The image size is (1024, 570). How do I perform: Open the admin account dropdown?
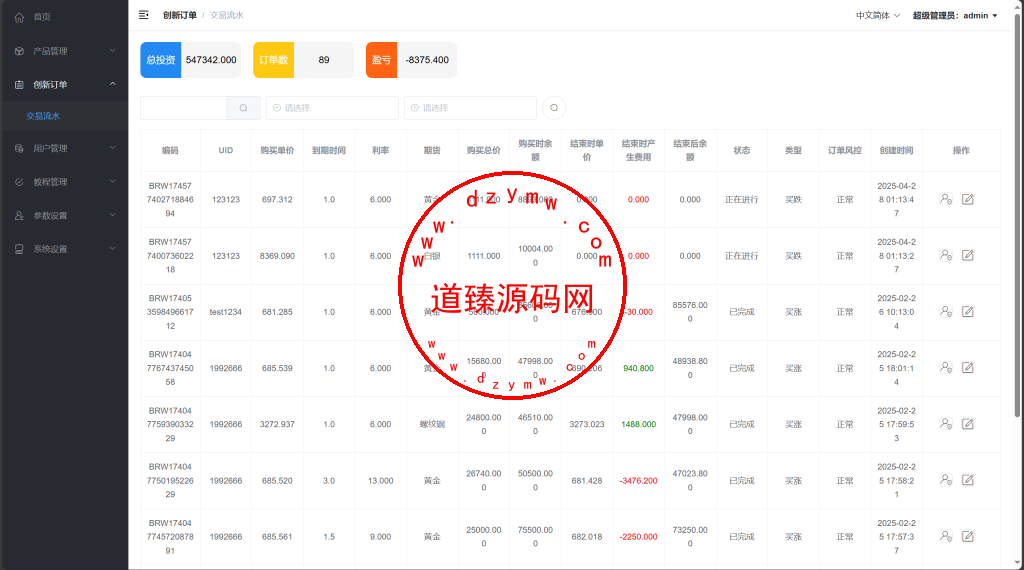(955, 16)
